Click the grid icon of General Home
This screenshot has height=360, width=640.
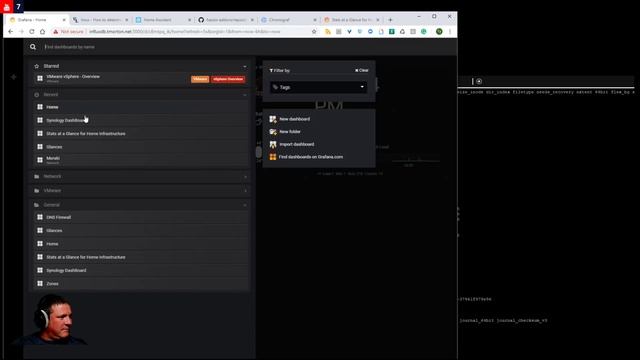40,244
